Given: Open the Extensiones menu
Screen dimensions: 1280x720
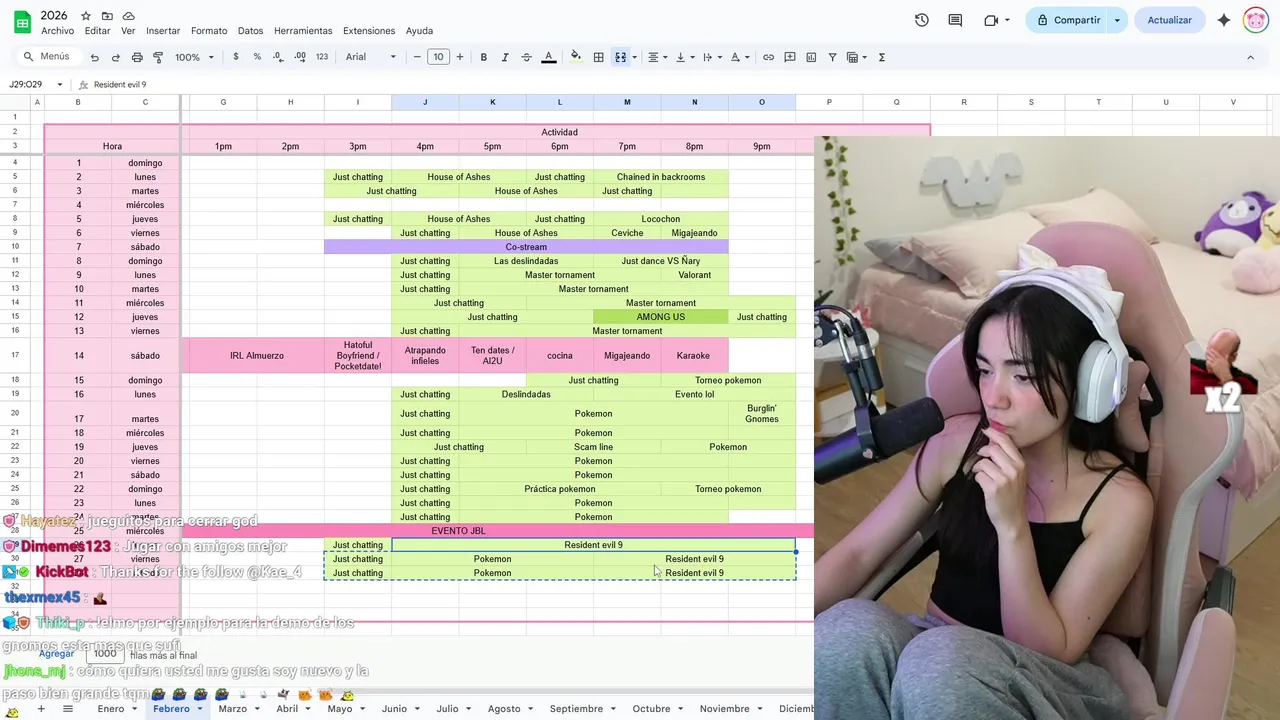Looking at the screenshot, I should coord(369,31).
